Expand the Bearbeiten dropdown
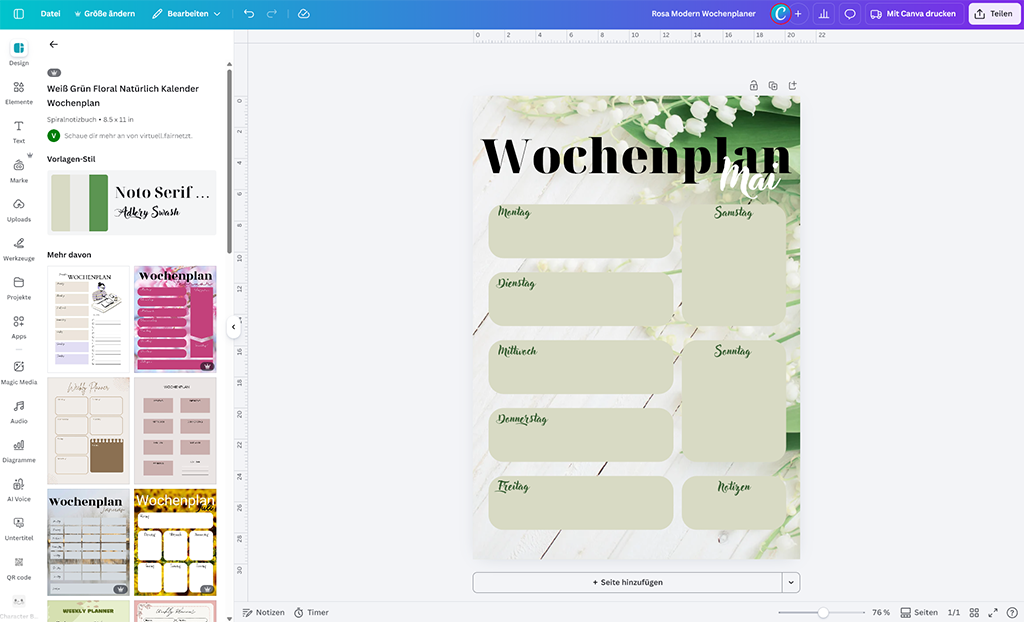Image resolution: width=1024 pixels, height=622 pixels. coord(186,14)
